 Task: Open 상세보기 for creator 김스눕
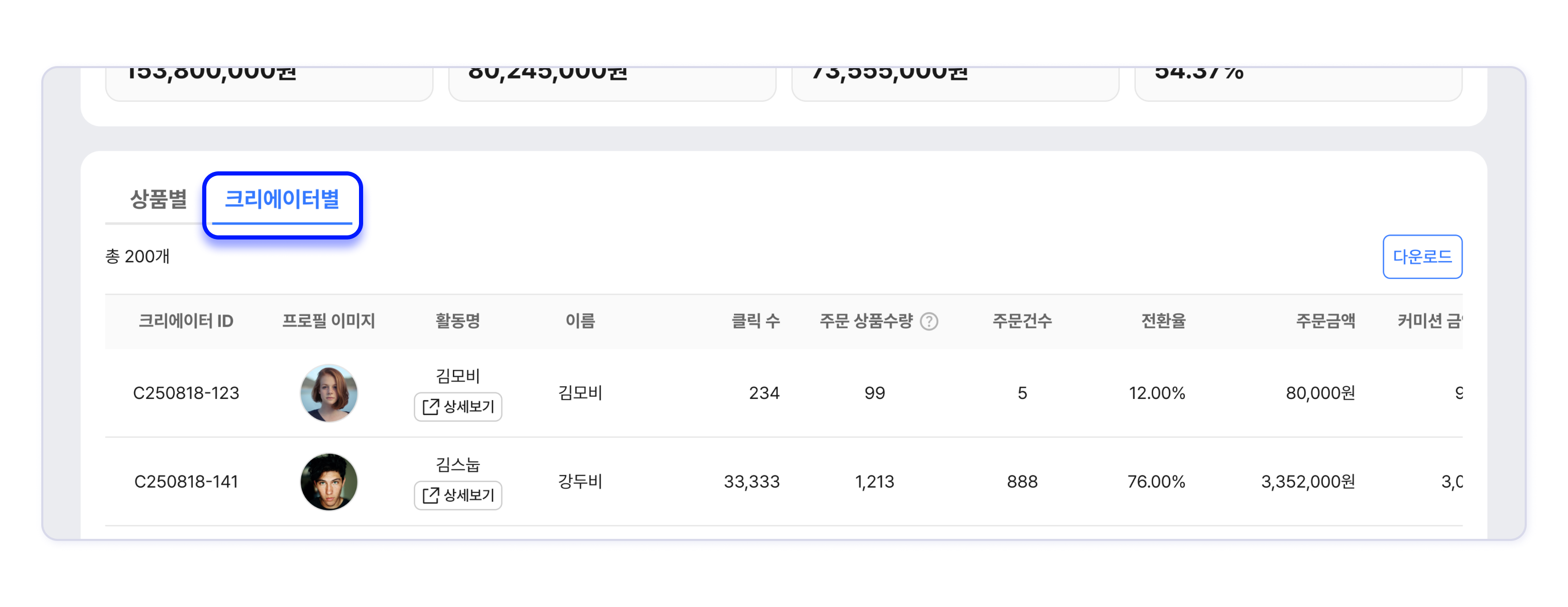click(x=458, y=495)
